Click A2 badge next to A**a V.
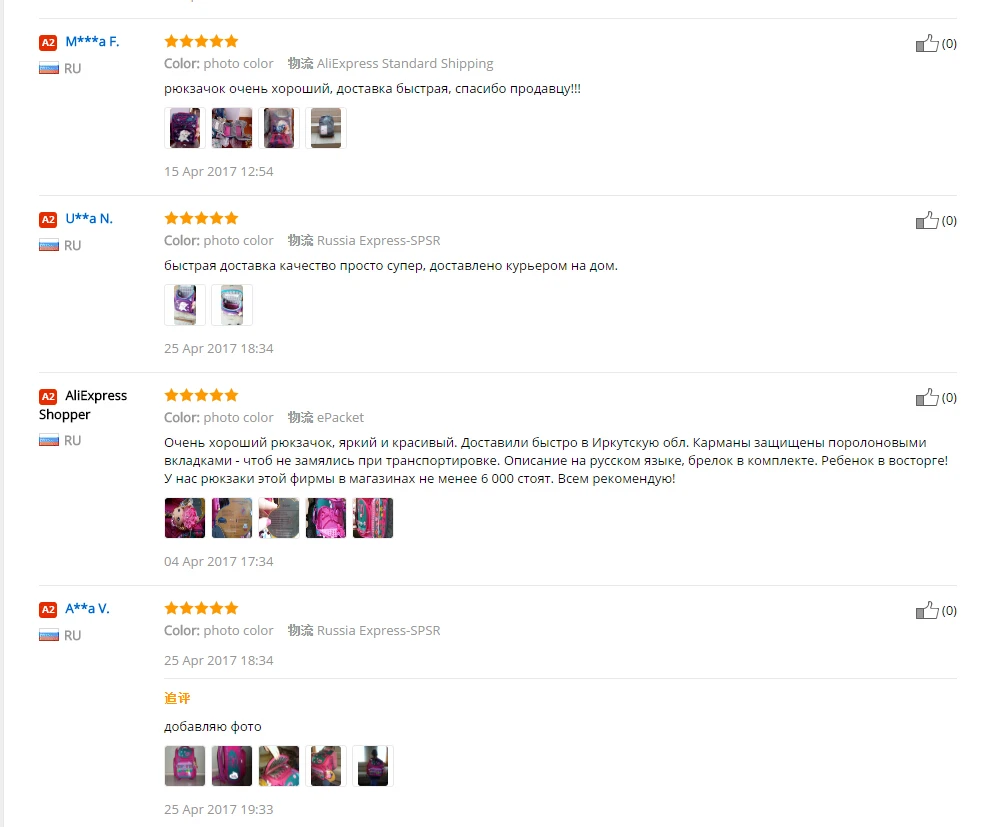The height and width of the screenshot is (827, 984). [48, 609]
